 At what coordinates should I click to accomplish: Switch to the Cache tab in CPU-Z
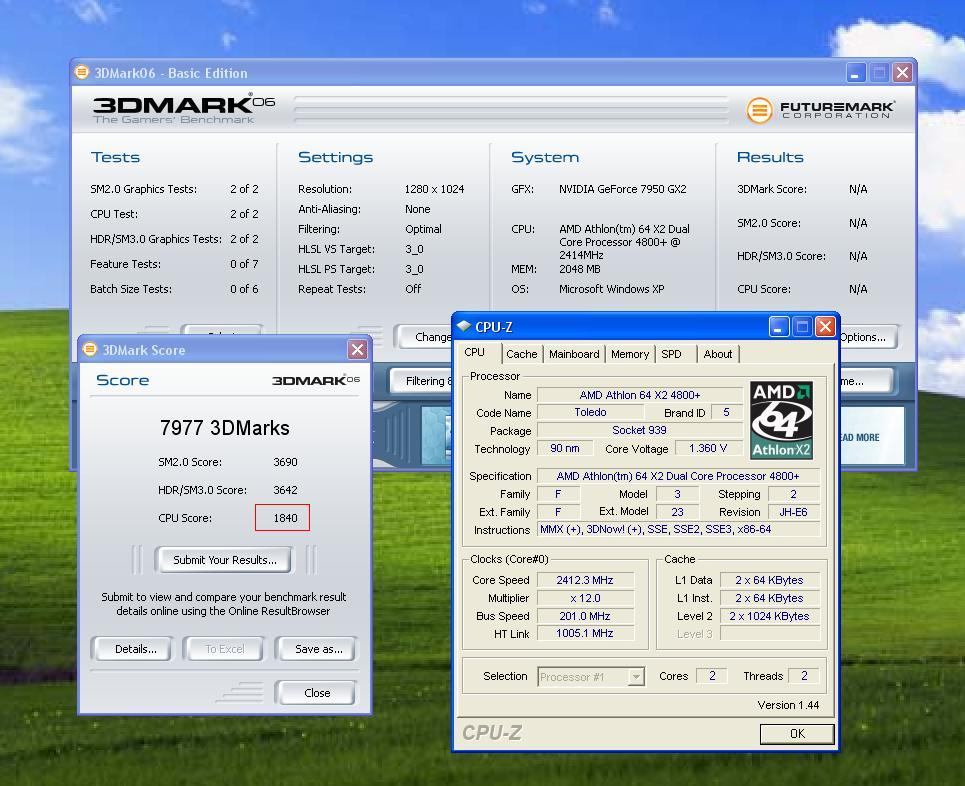pyautogui.click(x=521, y=354)
